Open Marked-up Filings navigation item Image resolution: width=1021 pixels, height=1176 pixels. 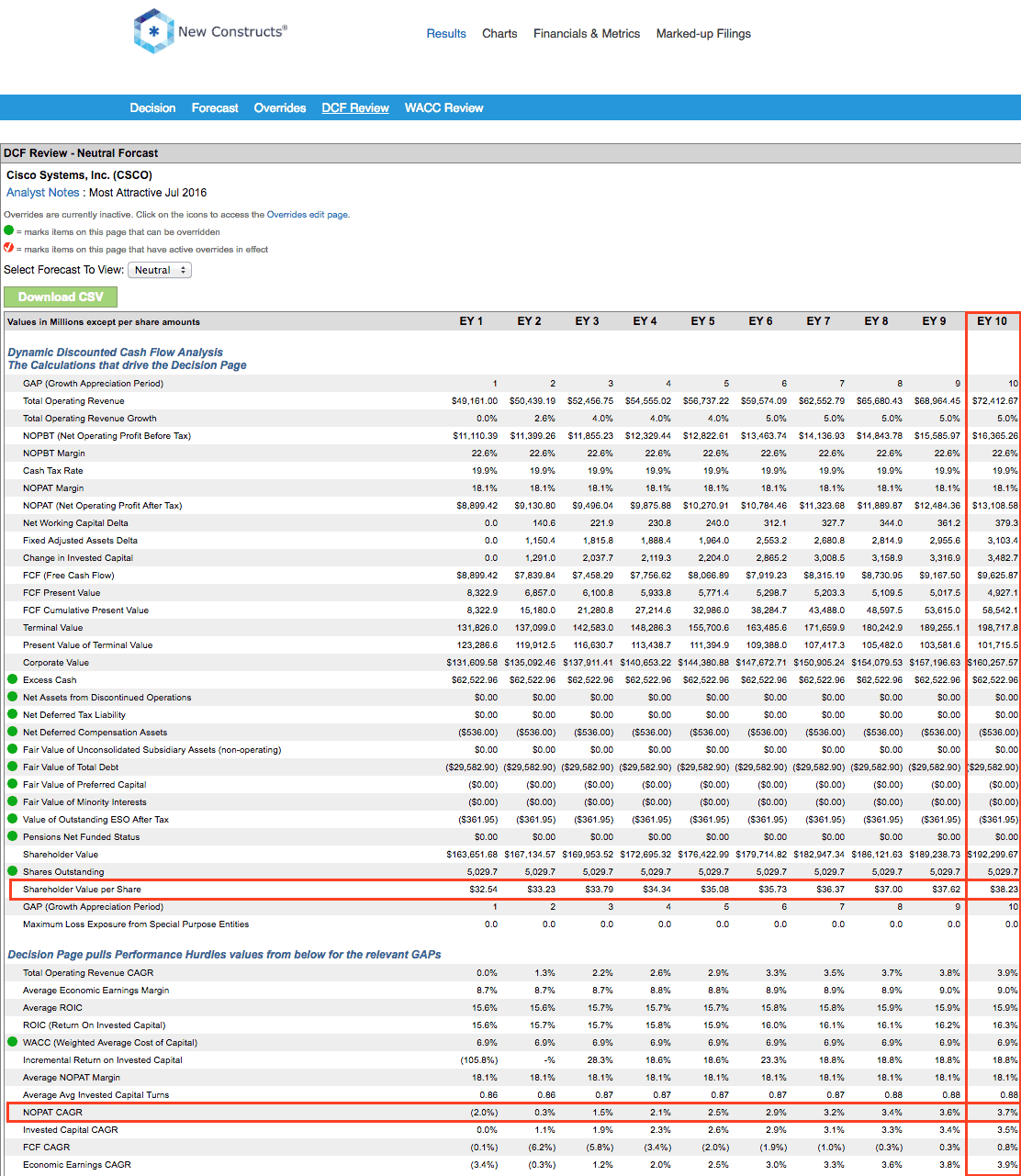pos(703,33)
